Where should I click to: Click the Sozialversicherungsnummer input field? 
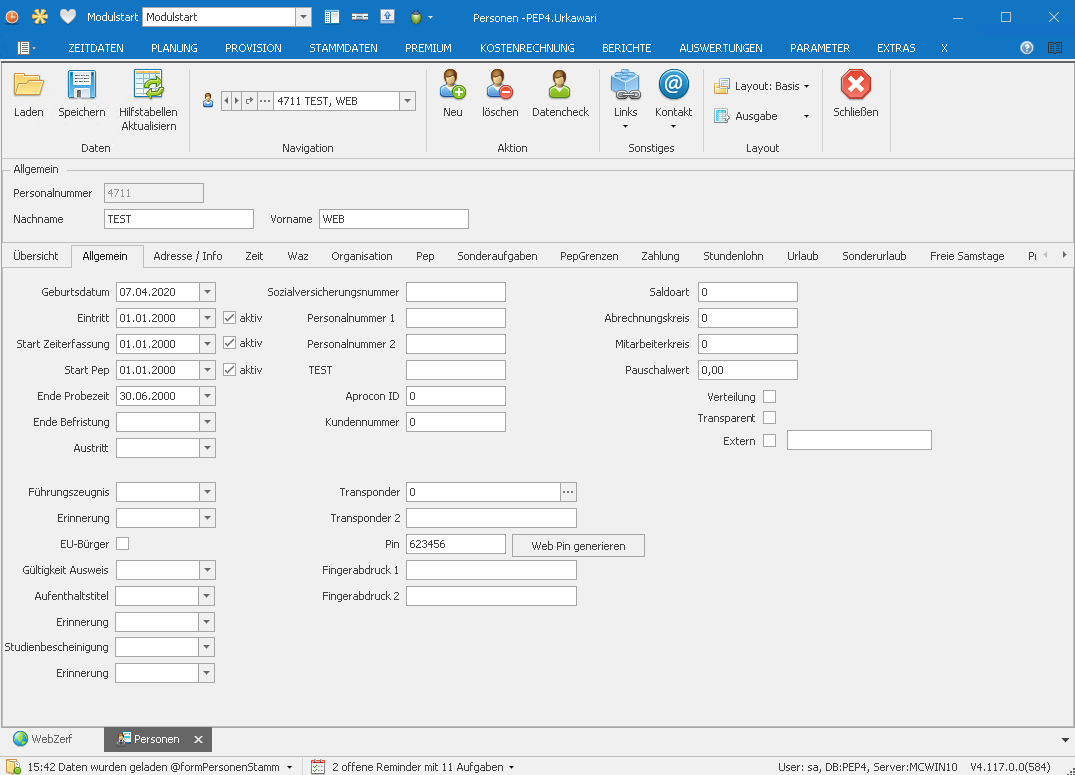(x=455, y=292)
